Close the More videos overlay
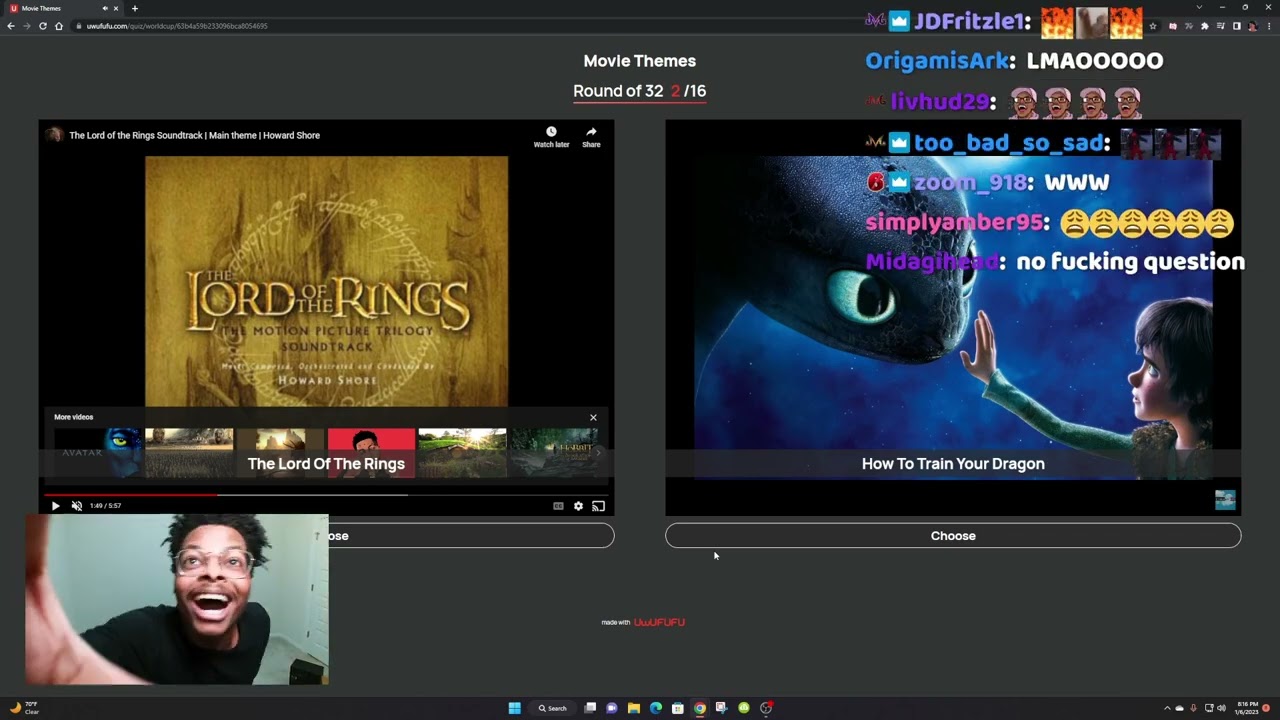The height and width of the screenshot is (720, 1280). click(x=593, y=417)
